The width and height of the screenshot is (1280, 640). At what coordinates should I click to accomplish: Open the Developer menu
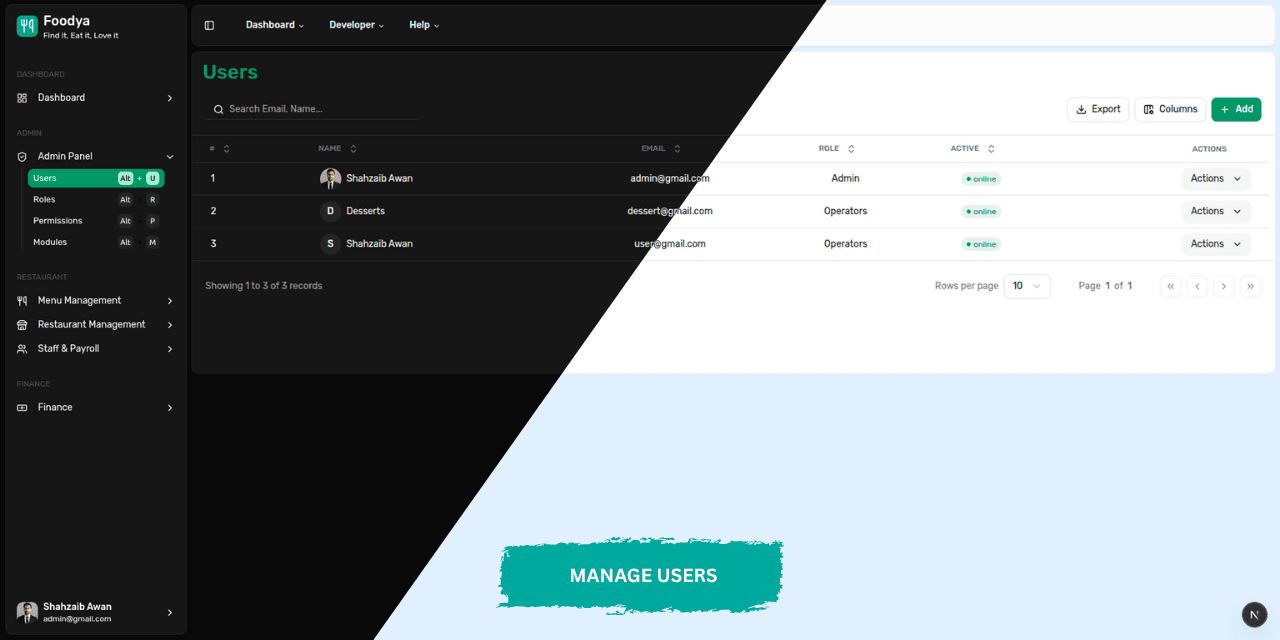(x=356, y=24)
